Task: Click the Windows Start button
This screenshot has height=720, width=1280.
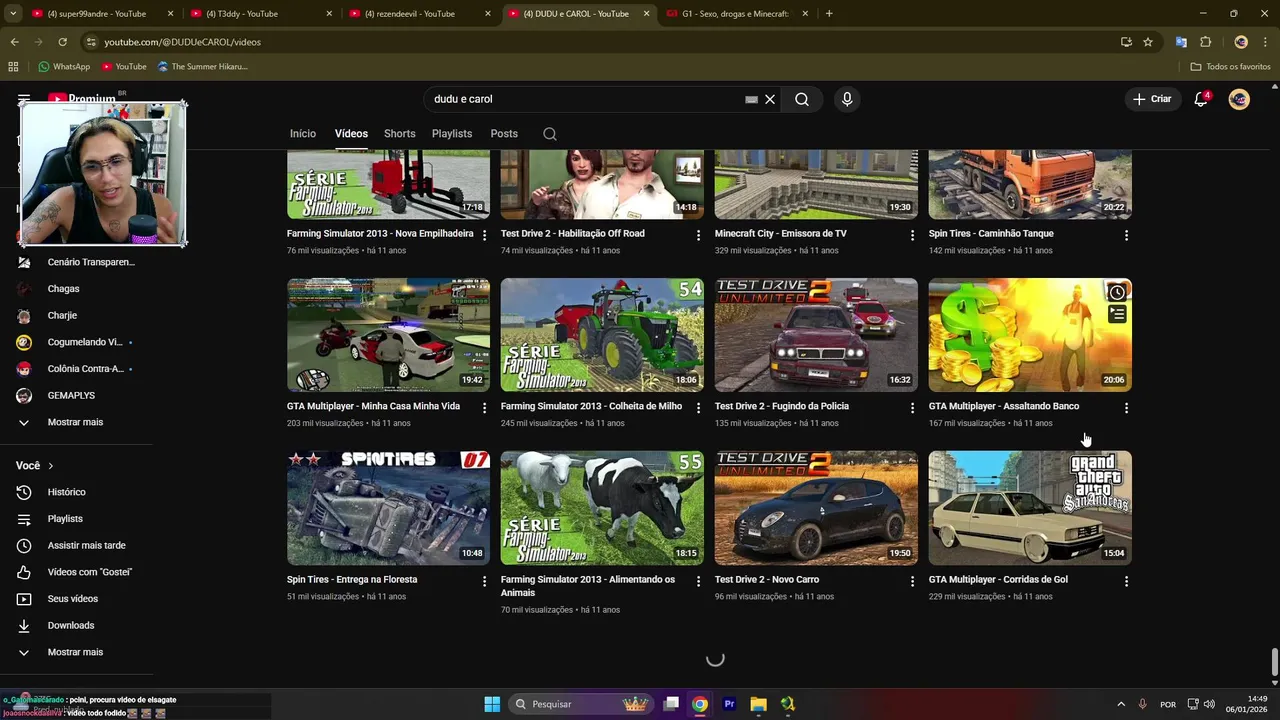Action: coord(492,704)
